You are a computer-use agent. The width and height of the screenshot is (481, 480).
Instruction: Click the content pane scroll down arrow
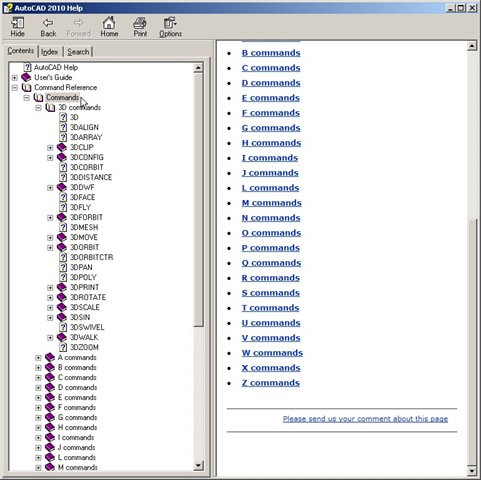[472, 470]
